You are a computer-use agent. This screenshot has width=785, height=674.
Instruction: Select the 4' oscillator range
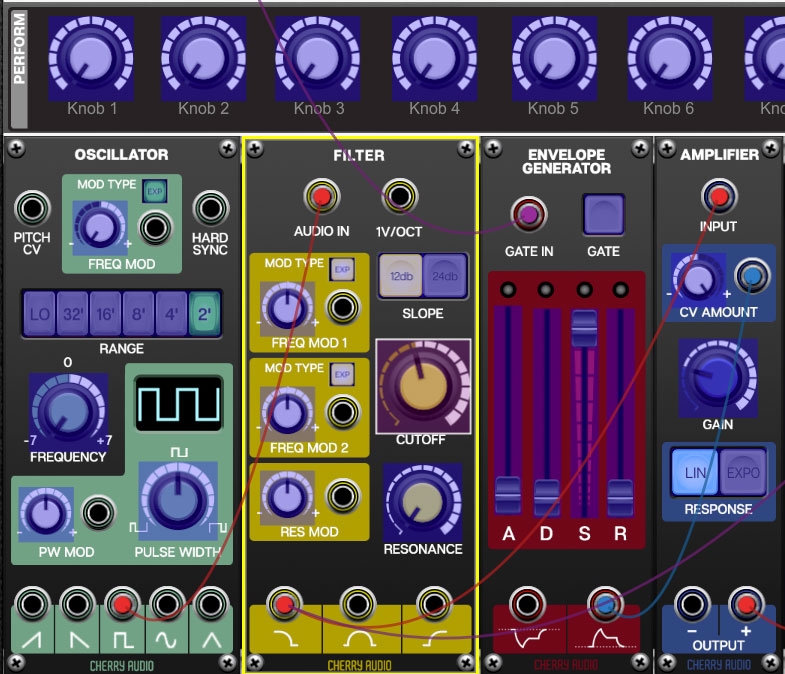(172, 314)
